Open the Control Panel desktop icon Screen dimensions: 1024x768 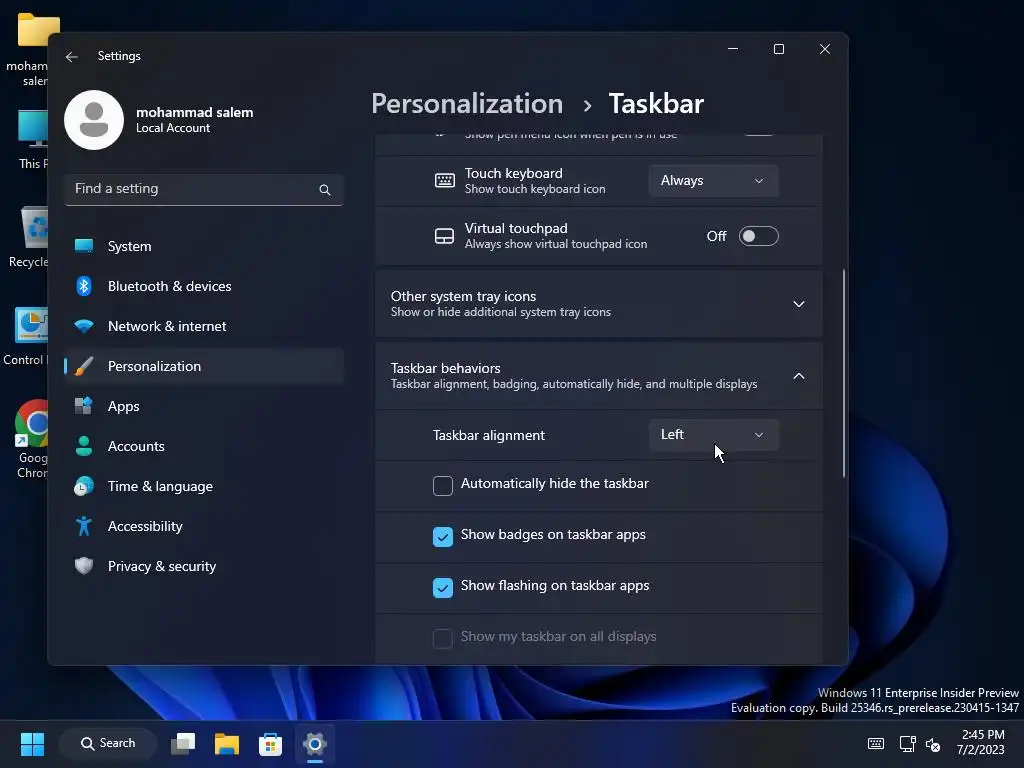[x=27, y=336]
